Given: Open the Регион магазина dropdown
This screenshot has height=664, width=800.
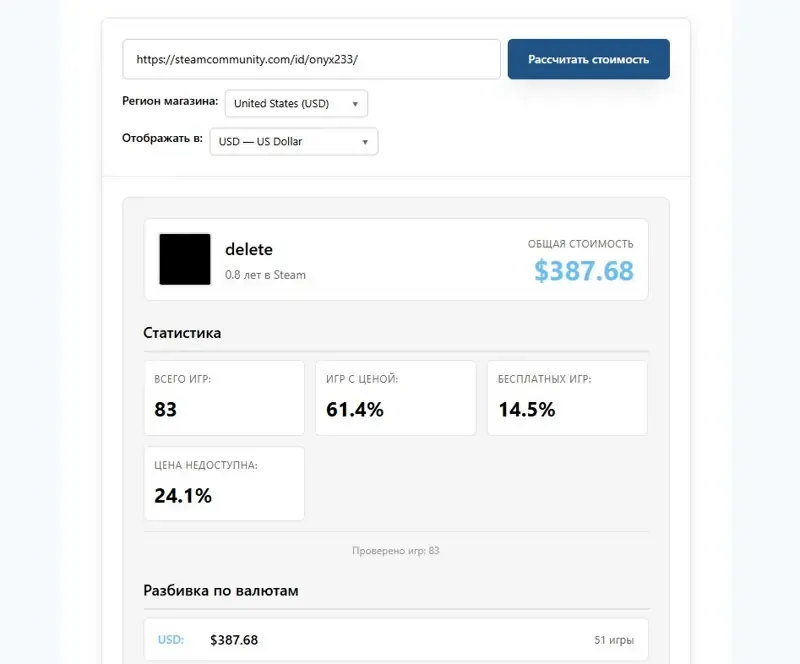Looking at the screenshot, I should [x=296, y=104].
